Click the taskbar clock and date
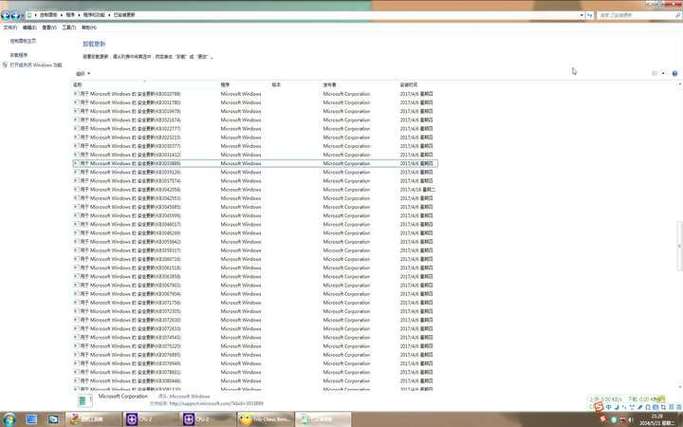Viewport: 683px width, 427px height. tap(659, 420)
